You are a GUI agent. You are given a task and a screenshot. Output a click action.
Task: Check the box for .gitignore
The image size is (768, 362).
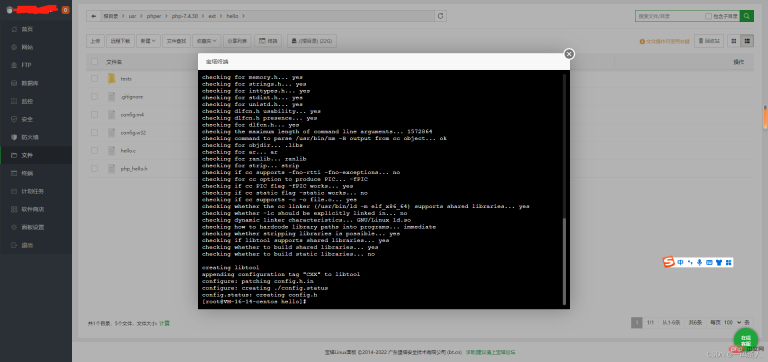(x=95, y=97)
